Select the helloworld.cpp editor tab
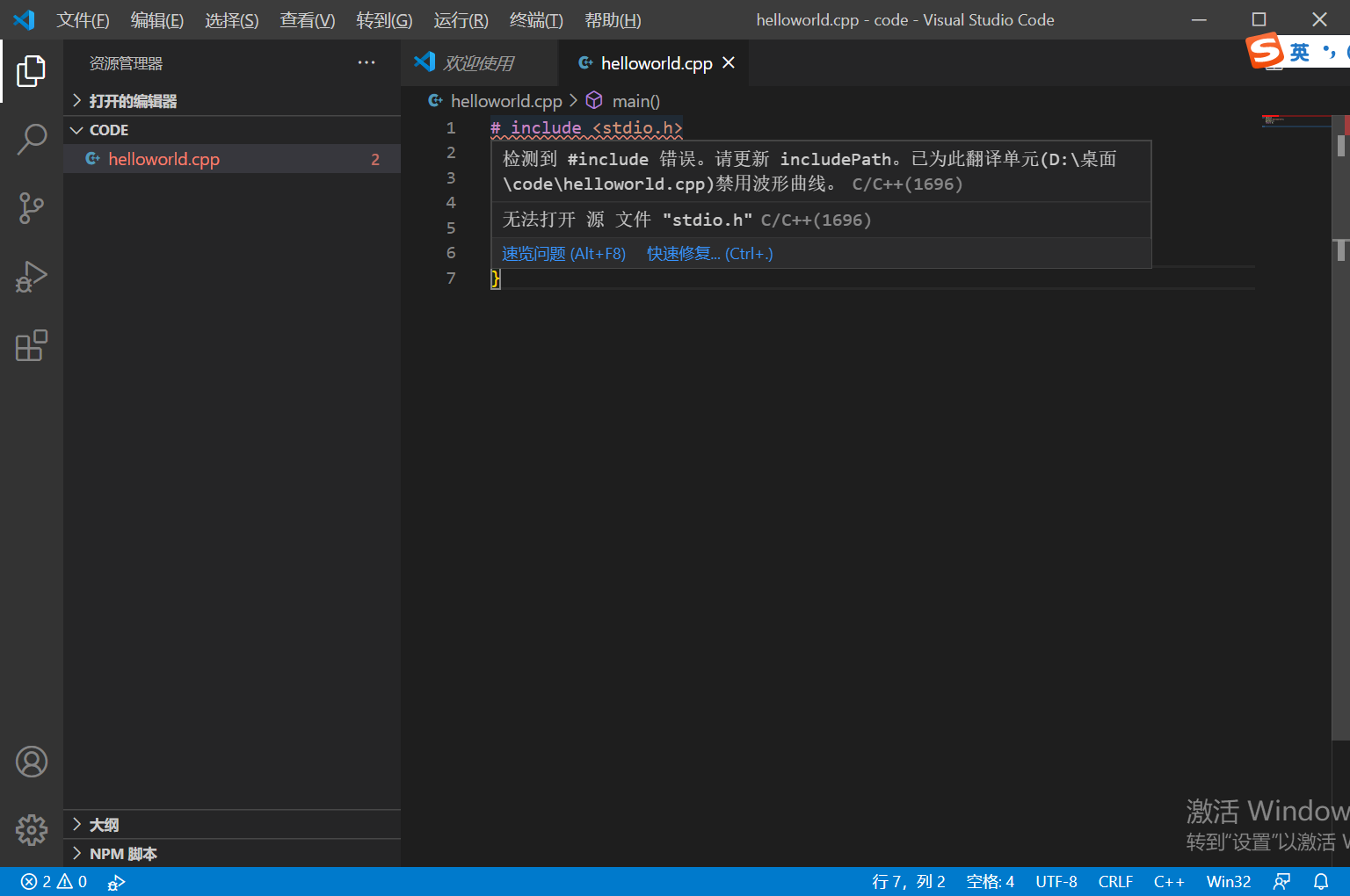 (655, 62)
